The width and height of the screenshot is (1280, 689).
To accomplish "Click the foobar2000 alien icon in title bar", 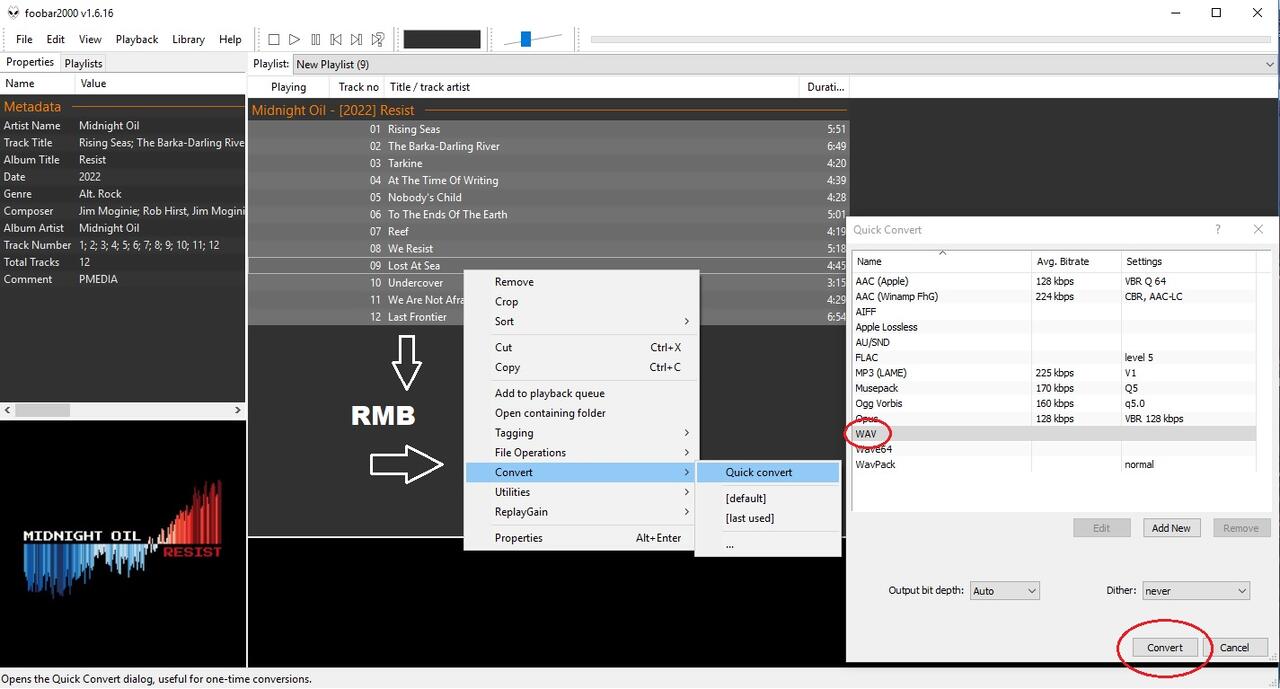I will [x=12, y=13].
